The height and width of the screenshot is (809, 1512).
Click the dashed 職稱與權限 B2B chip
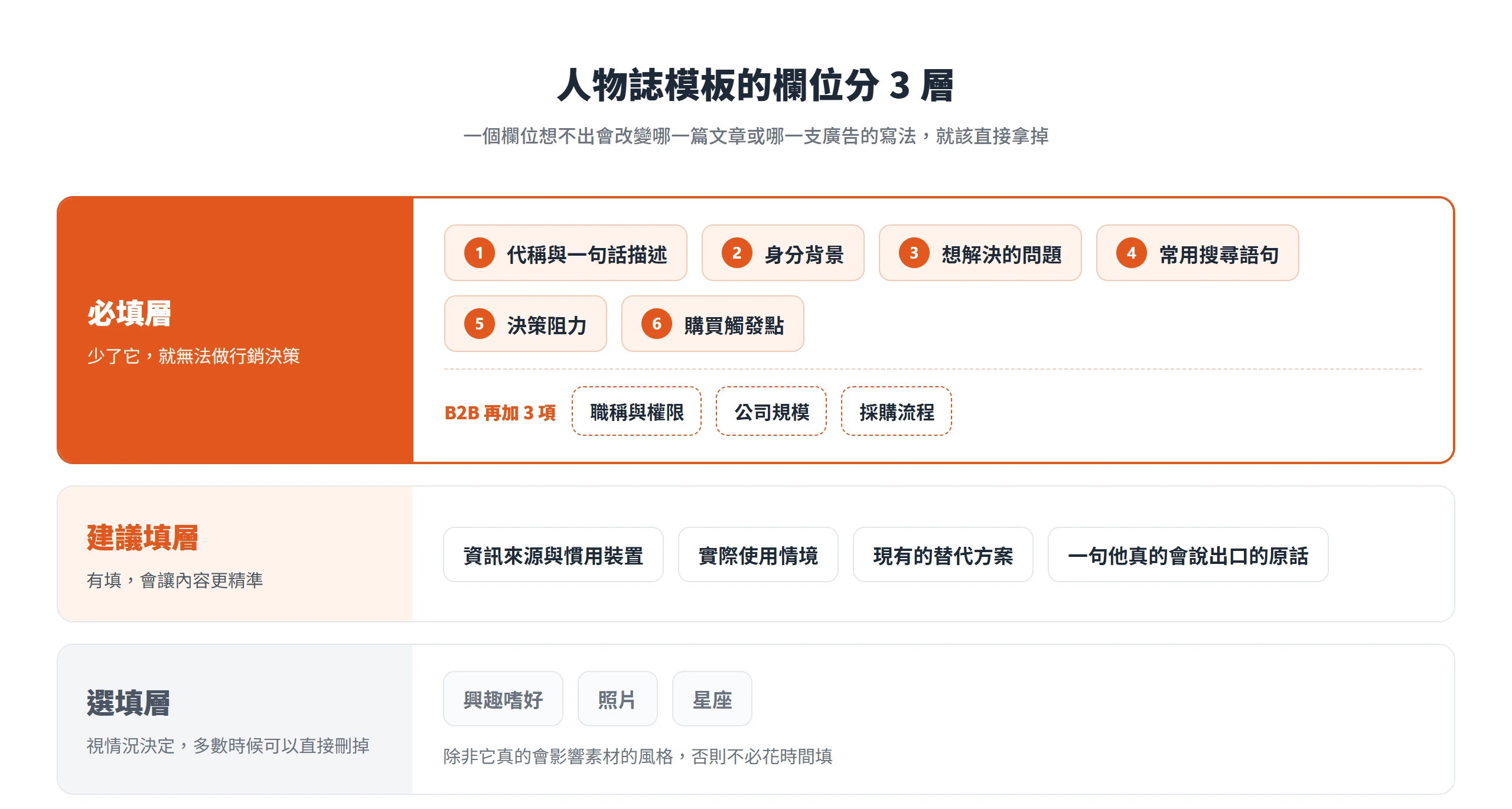click(x=637, y=412)
